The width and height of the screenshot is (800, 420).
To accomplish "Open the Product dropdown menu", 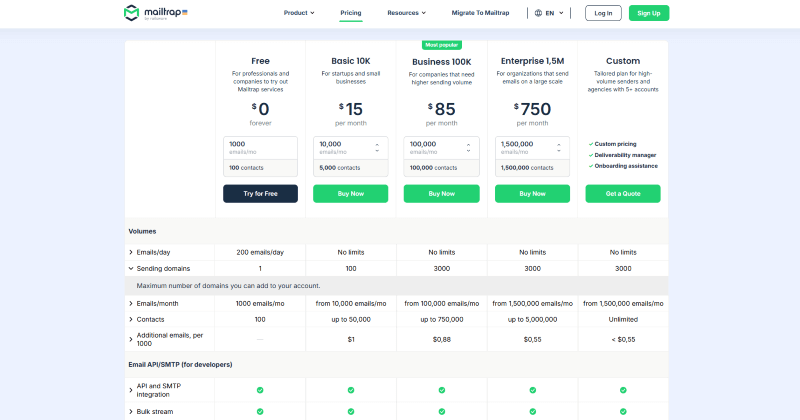I will [x=299, y=13].
